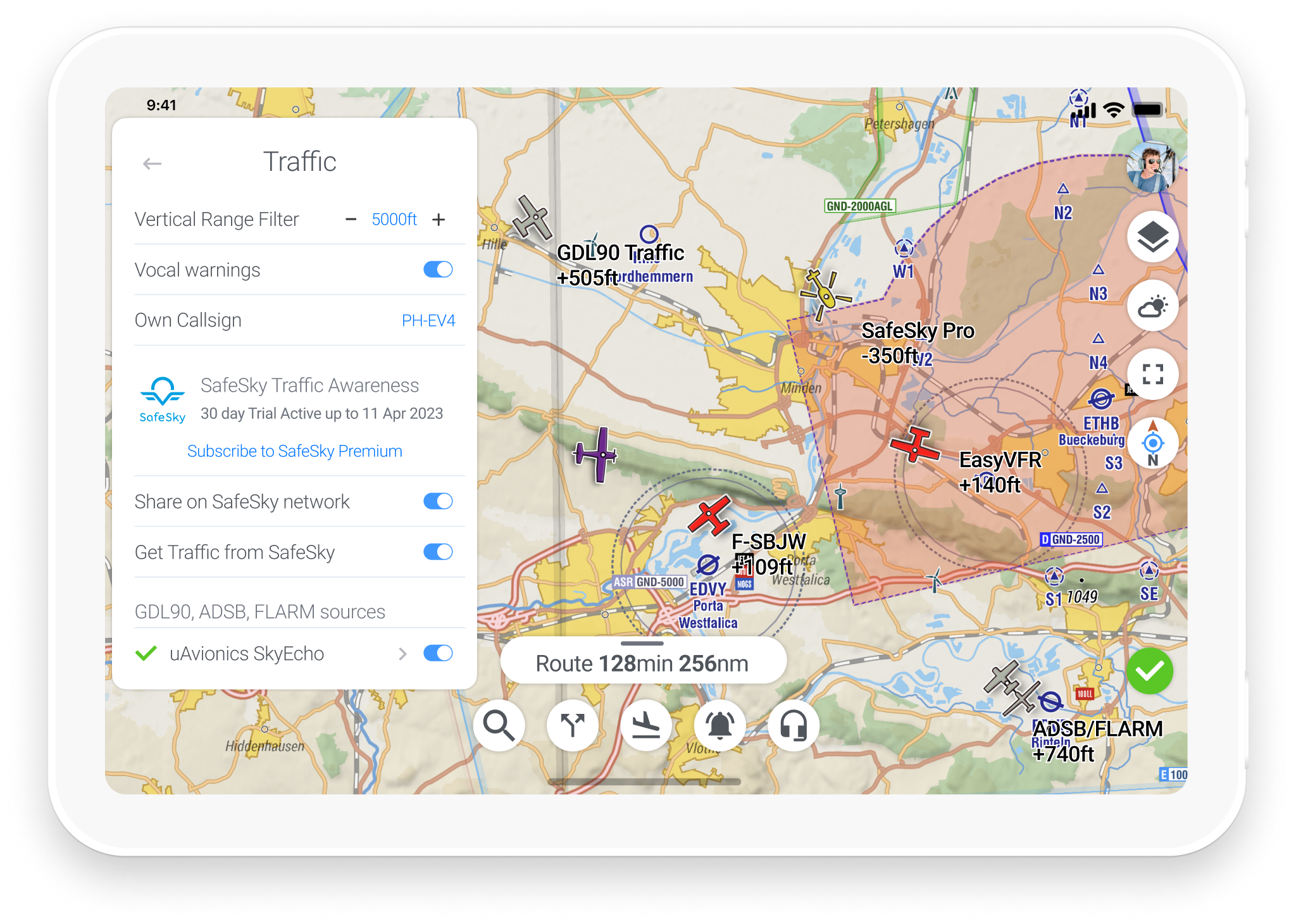Screen dimensions: 1296x924
Task: Open map search with magnifier icon
Action: 499,725
